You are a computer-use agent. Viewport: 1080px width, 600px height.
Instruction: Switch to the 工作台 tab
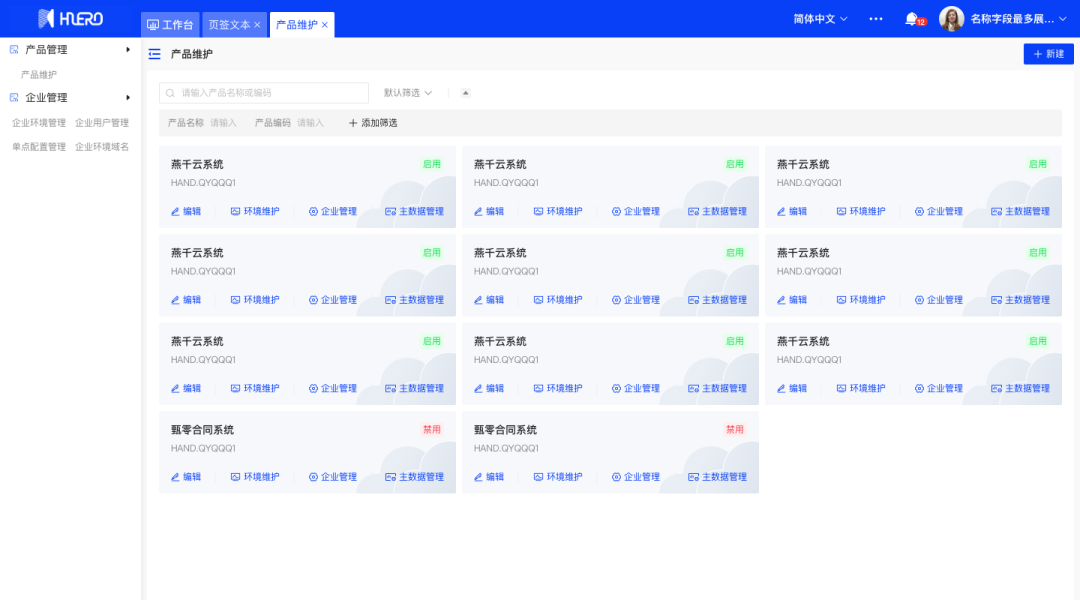170,25
